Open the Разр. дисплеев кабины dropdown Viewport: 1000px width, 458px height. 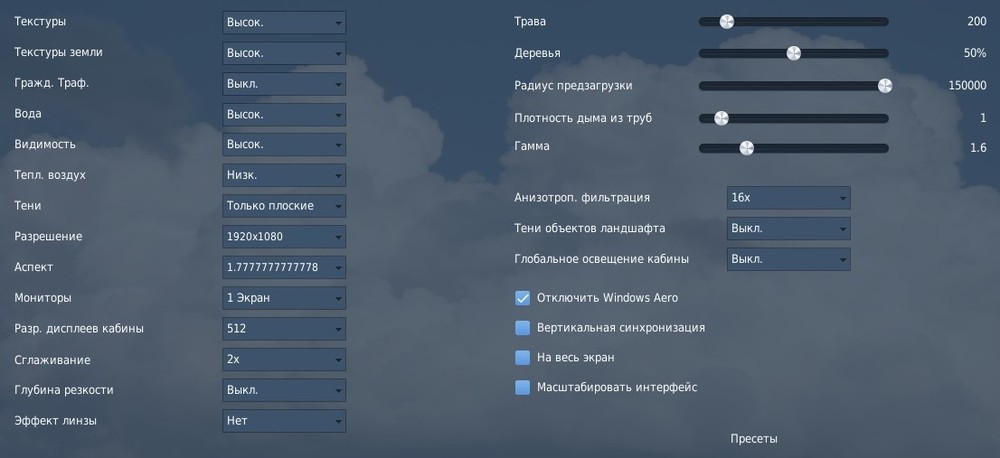284,329
